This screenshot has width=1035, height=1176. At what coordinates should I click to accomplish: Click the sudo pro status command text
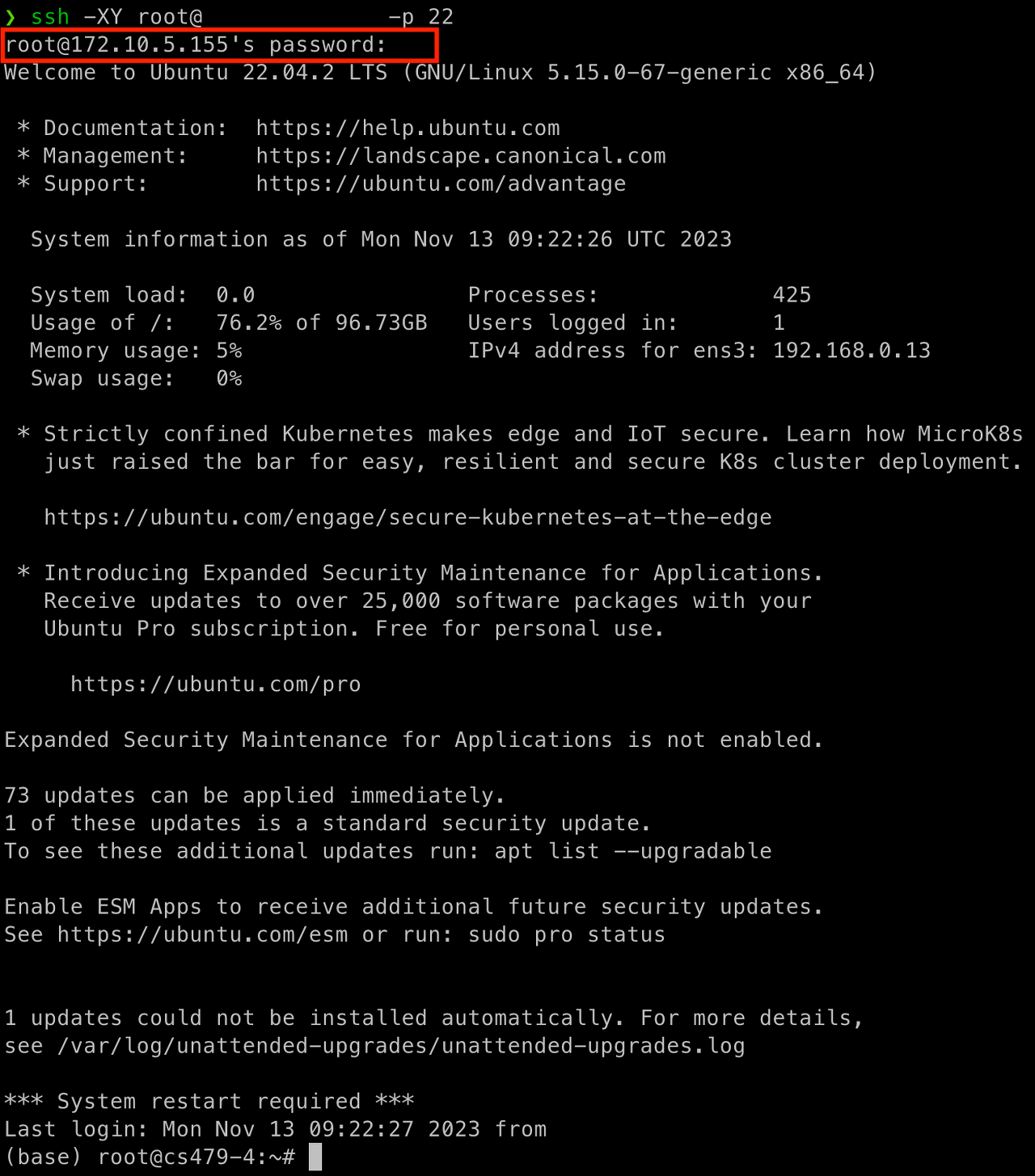pos(567,935)
